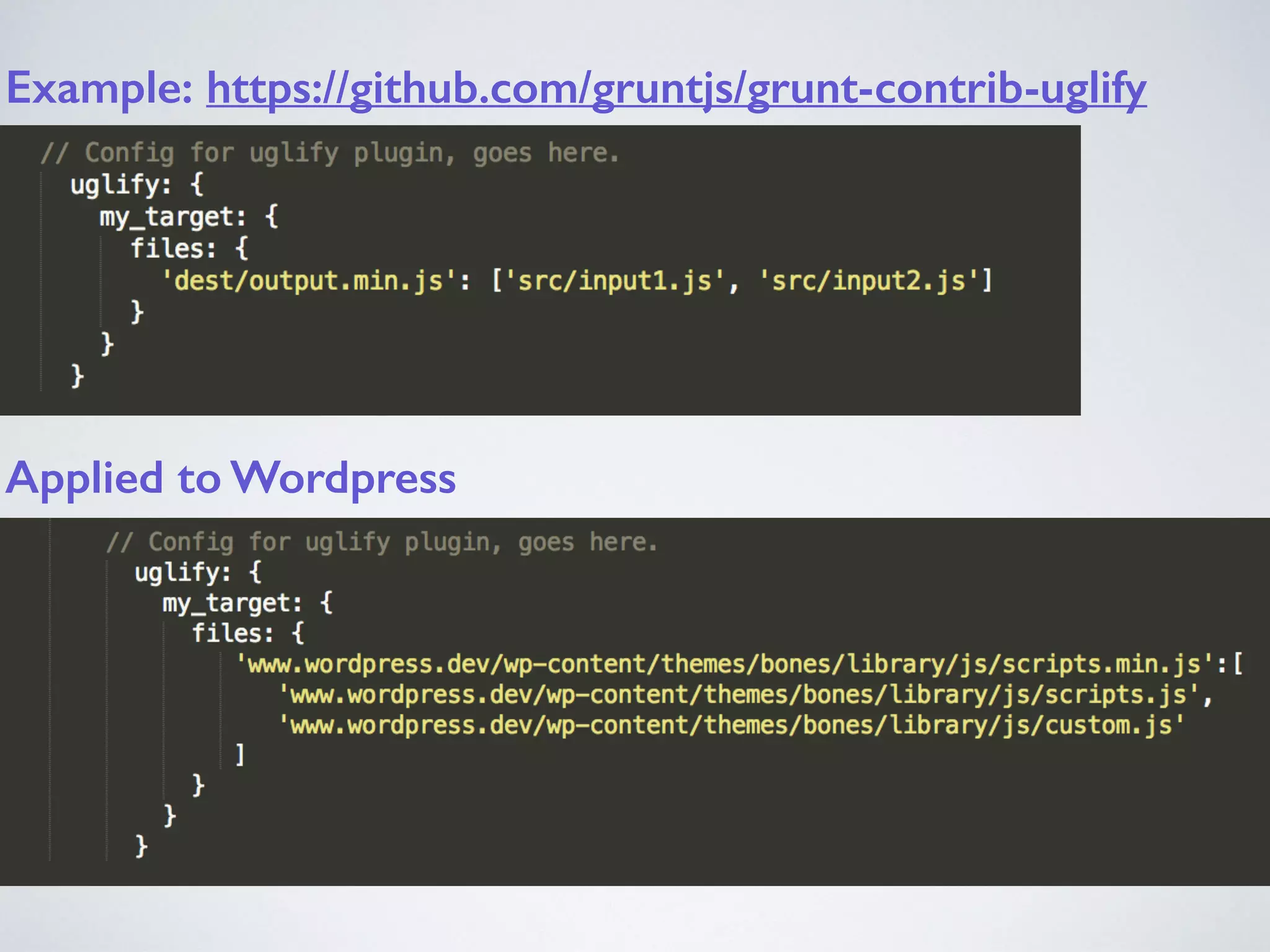Click 'files: {' in the top code block
The image size is (1270, 952).
pyautogui.click(x=189, y=249)
